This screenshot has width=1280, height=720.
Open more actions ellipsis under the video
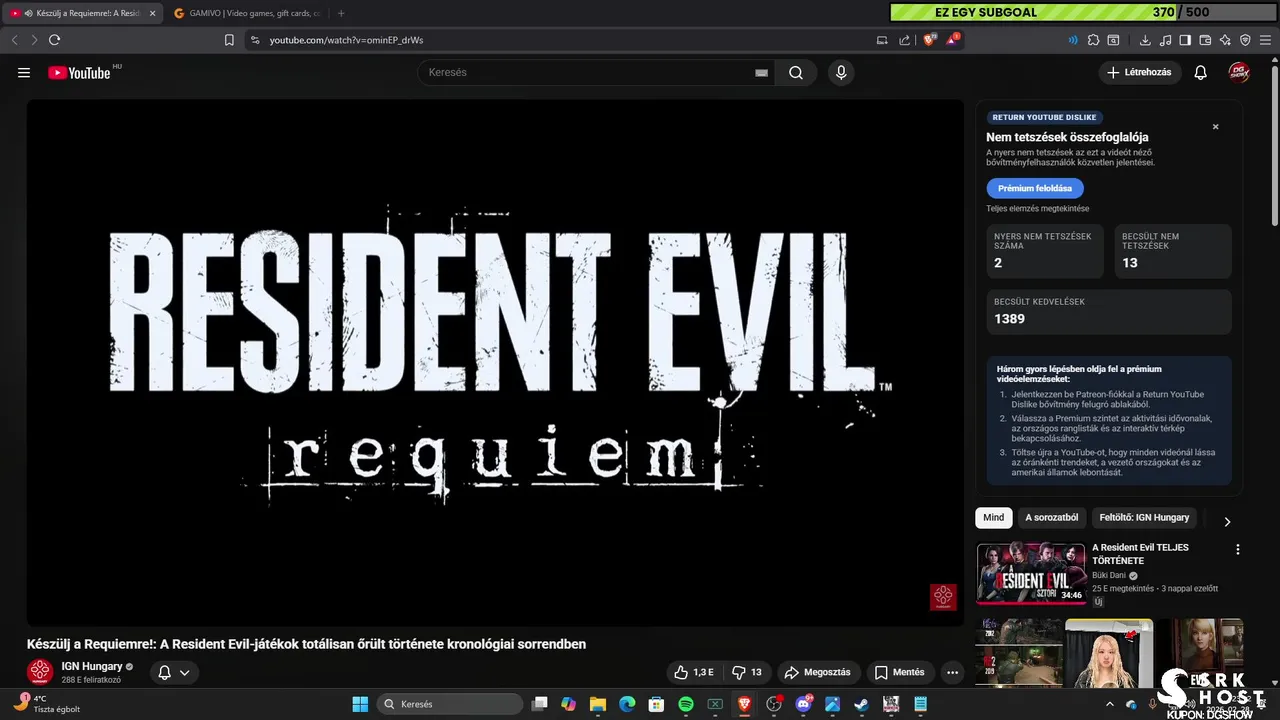pos(953,673)
